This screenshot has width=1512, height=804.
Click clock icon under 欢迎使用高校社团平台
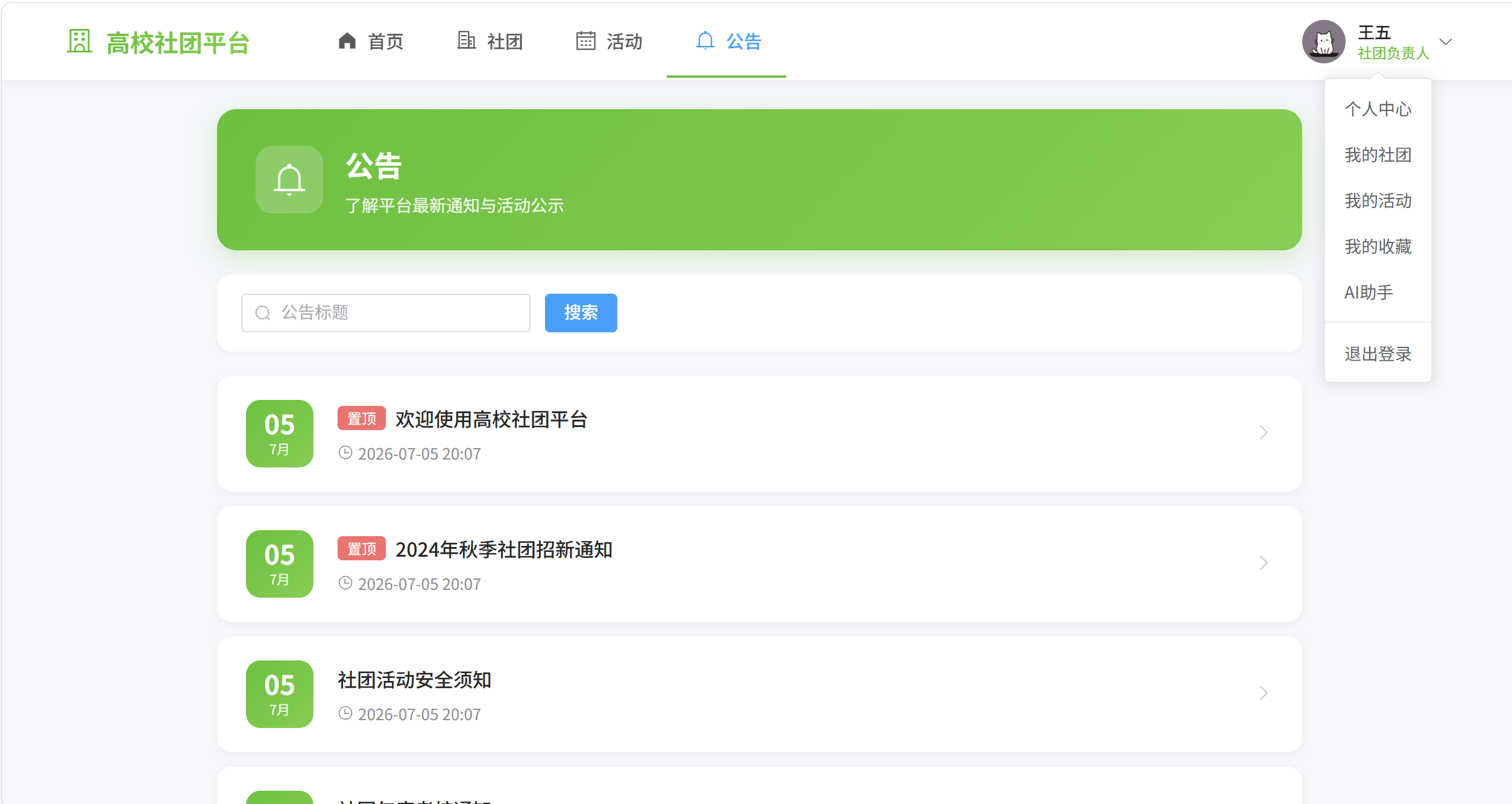tap(345, 453)
